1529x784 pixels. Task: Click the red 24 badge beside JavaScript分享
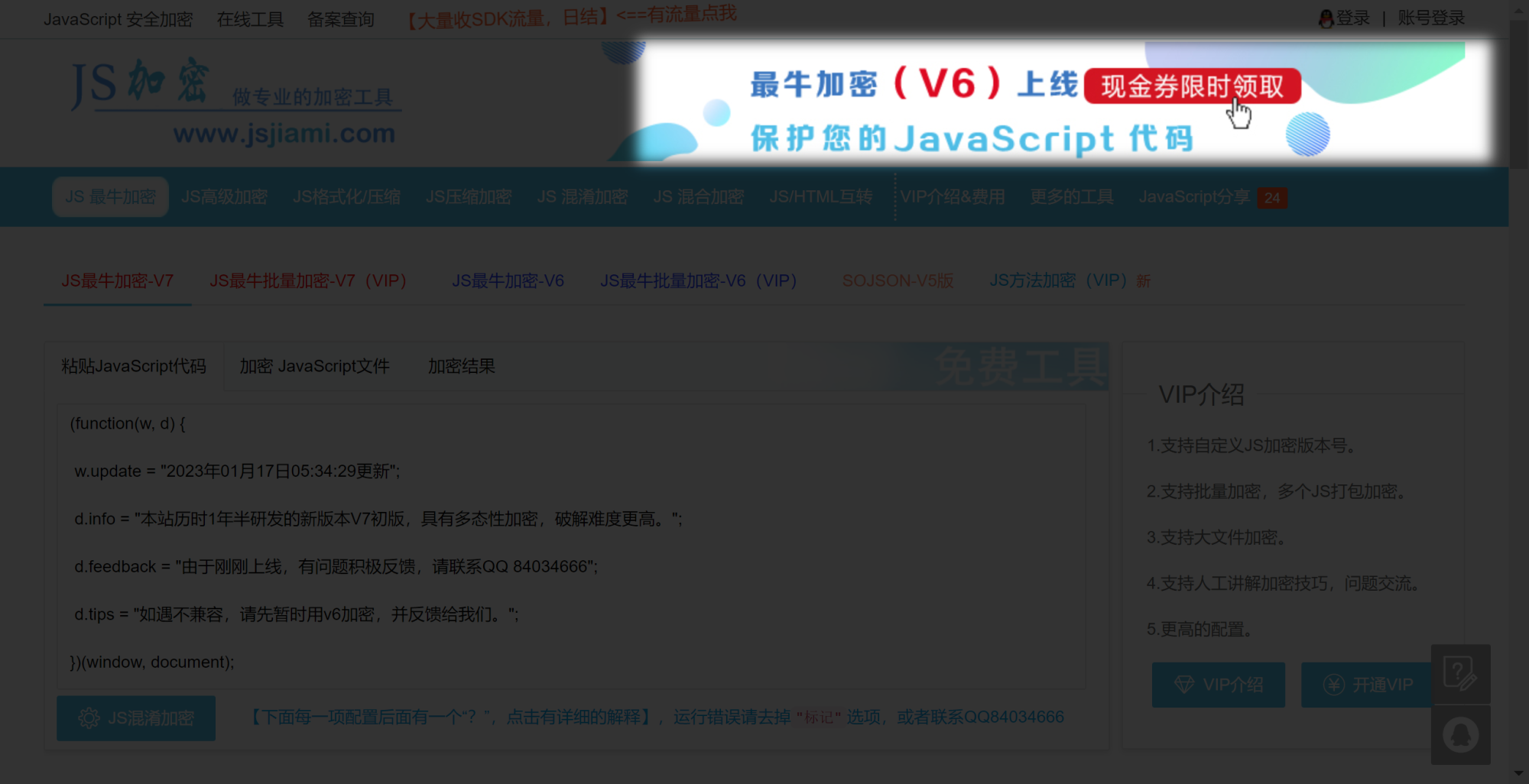(x=1271, y=198)
